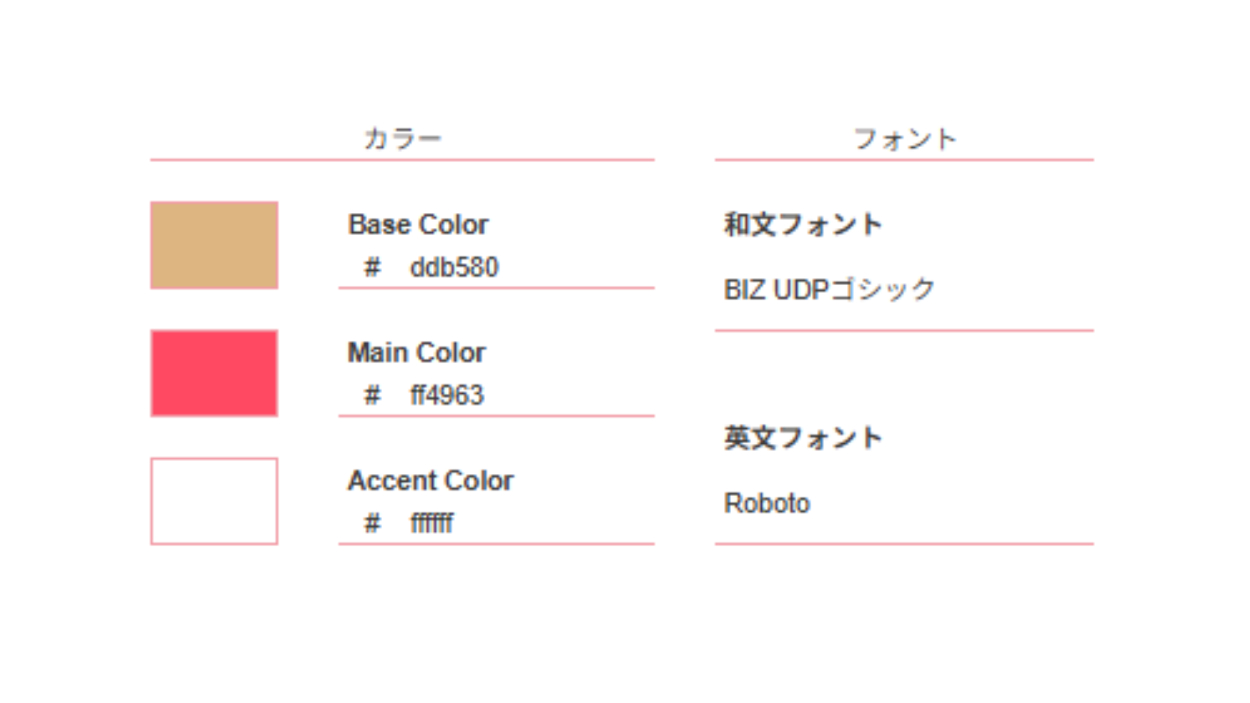Click the ddb580 hex code field
1250x703 pixels.
454,268
